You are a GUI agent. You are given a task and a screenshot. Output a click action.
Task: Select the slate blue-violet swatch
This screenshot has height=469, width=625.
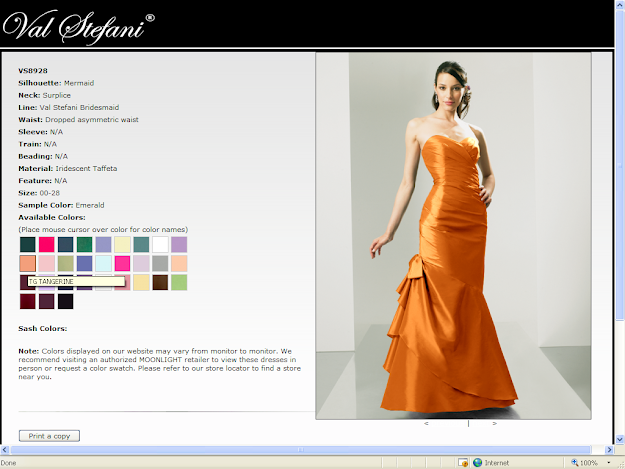tap(85, 263)
